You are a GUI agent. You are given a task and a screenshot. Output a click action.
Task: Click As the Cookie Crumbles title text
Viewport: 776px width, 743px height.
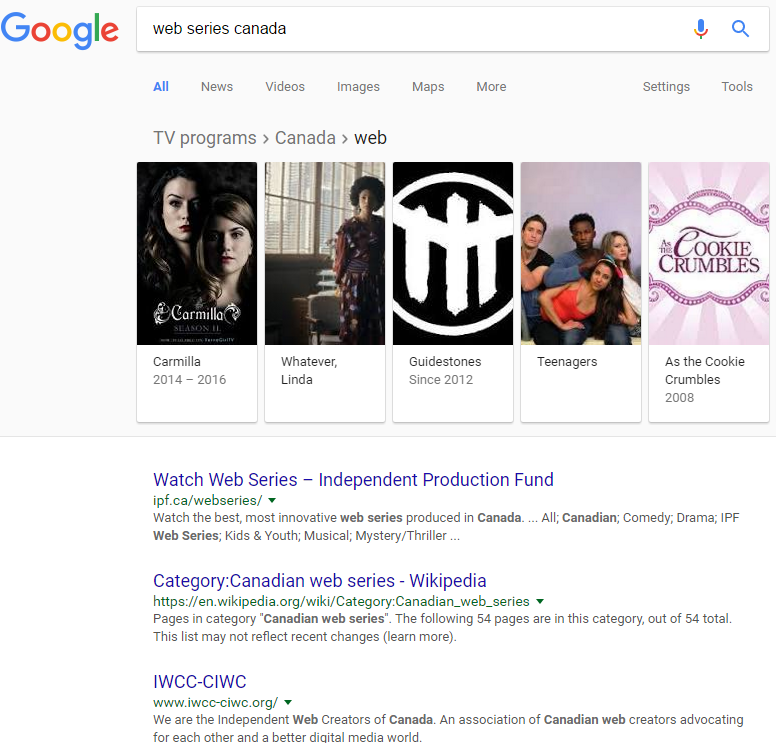tap(705, 371)
